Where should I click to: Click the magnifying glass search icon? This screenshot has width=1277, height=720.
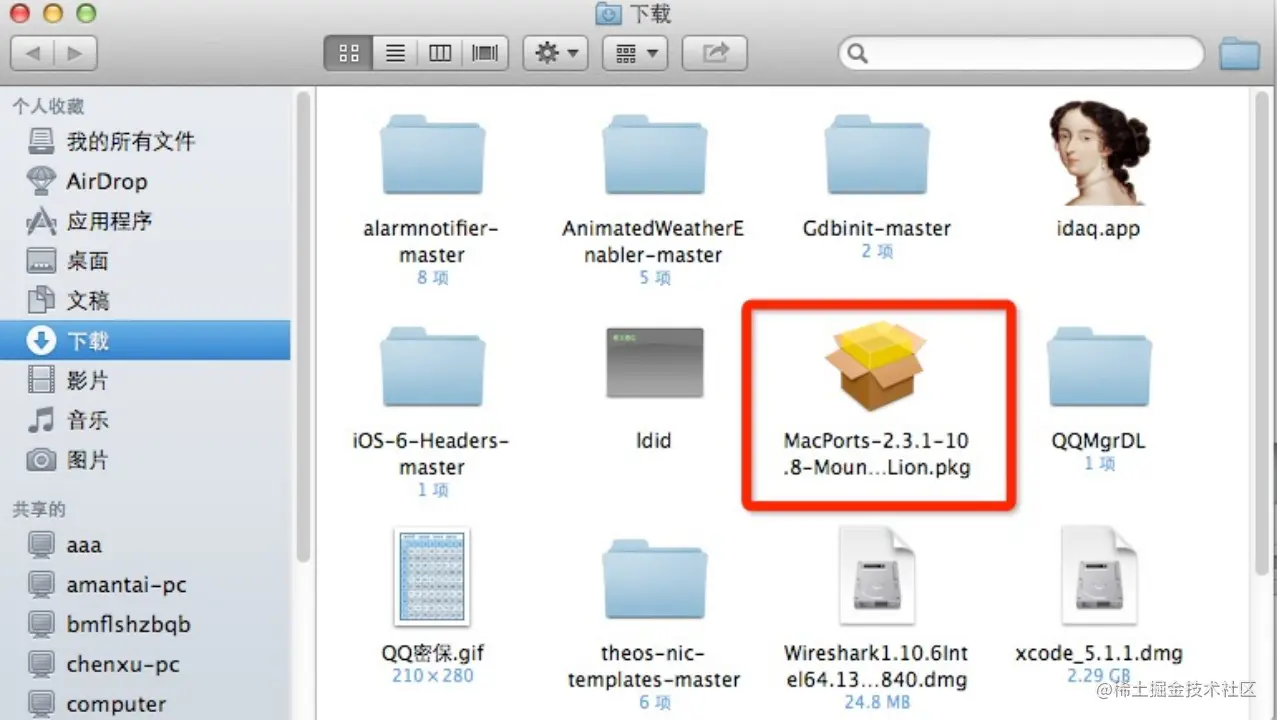coord(858,53)
